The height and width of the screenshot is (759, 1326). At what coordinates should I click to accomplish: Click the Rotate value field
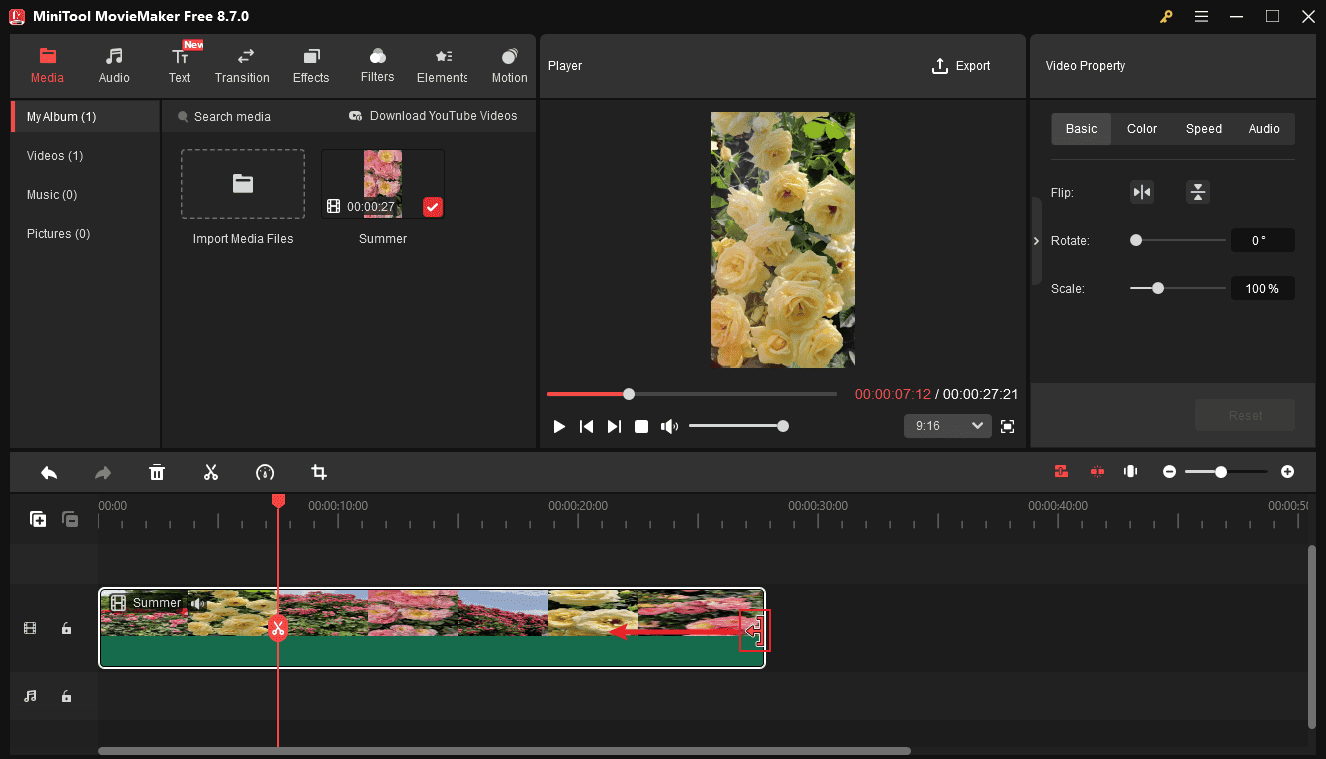point(1263,240)
